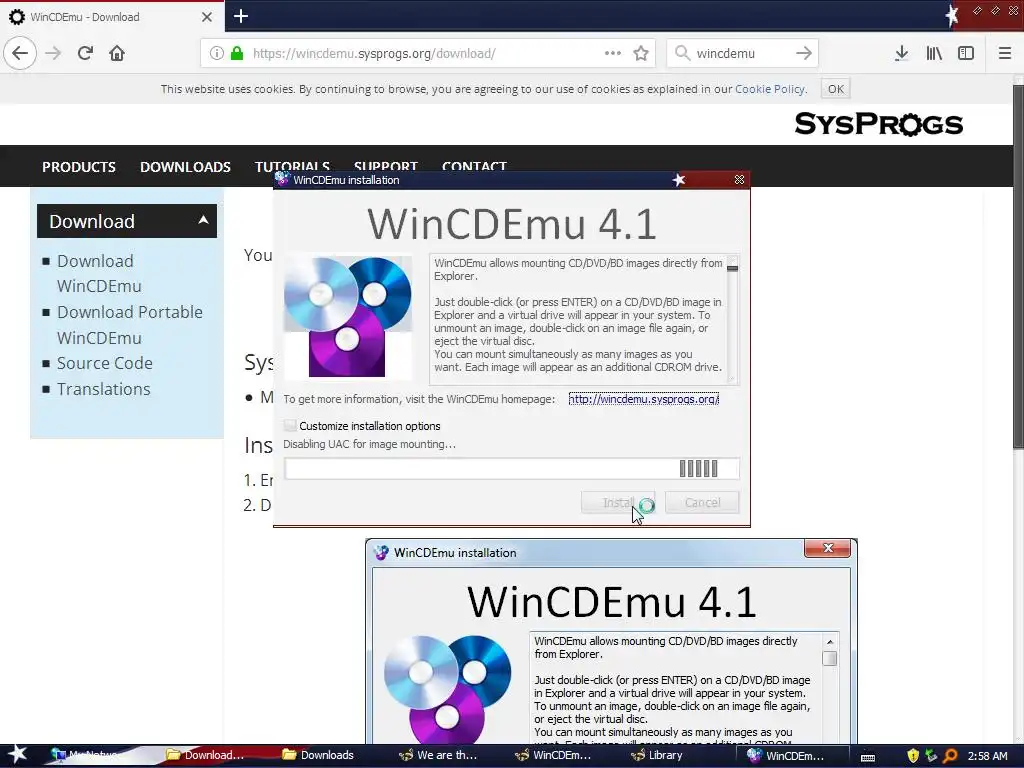
Task: Show site information icon in address bar
Action: click(216, 54)
